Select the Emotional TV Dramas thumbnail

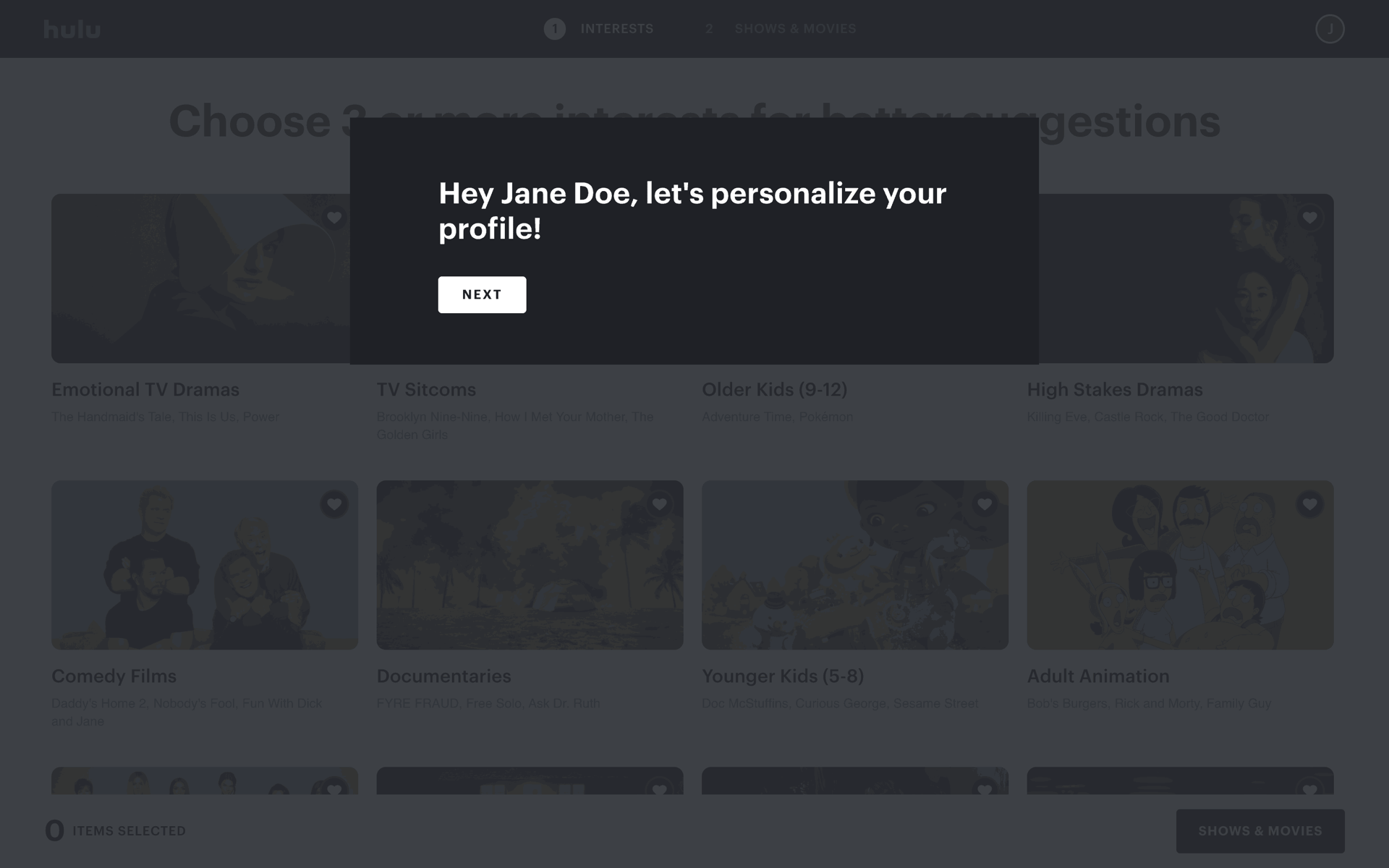click(x=200, y=278)
